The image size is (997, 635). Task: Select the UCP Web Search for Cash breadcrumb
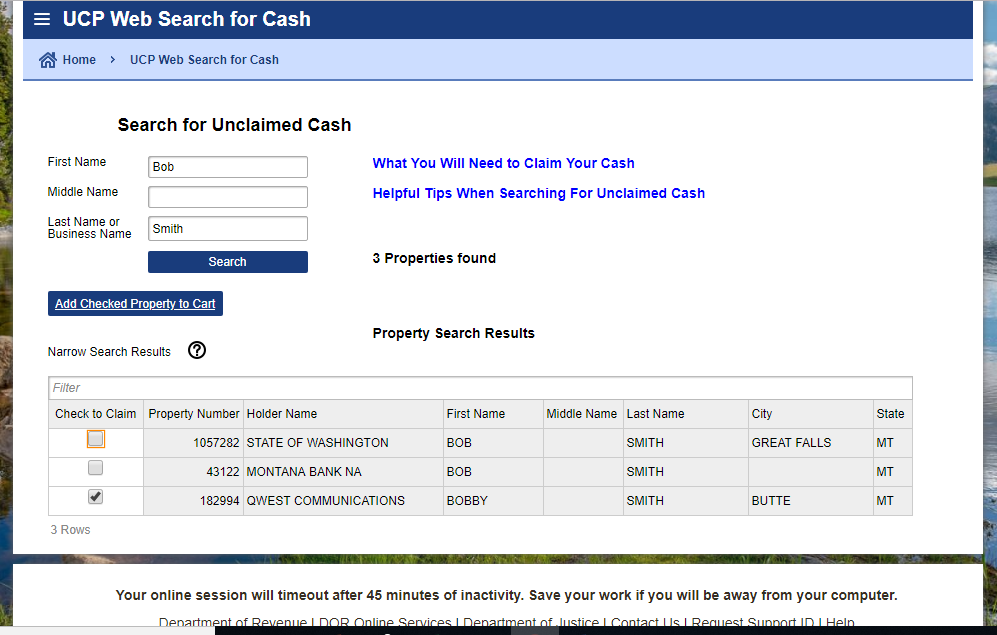[x=204, y=59]
